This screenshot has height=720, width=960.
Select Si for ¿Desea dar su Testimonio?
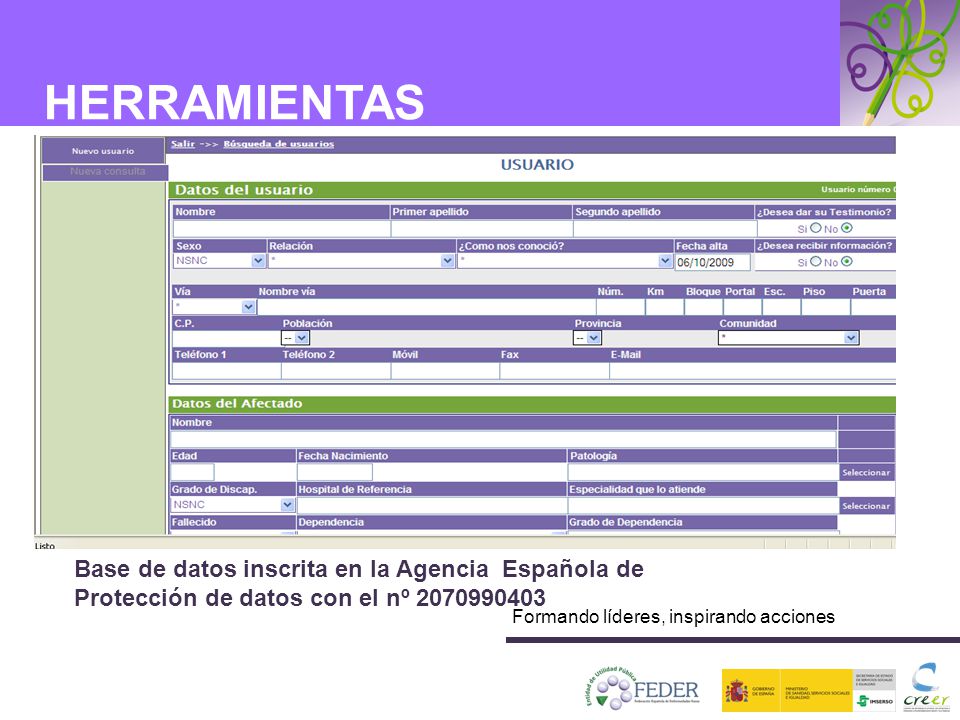pos(816,228)
